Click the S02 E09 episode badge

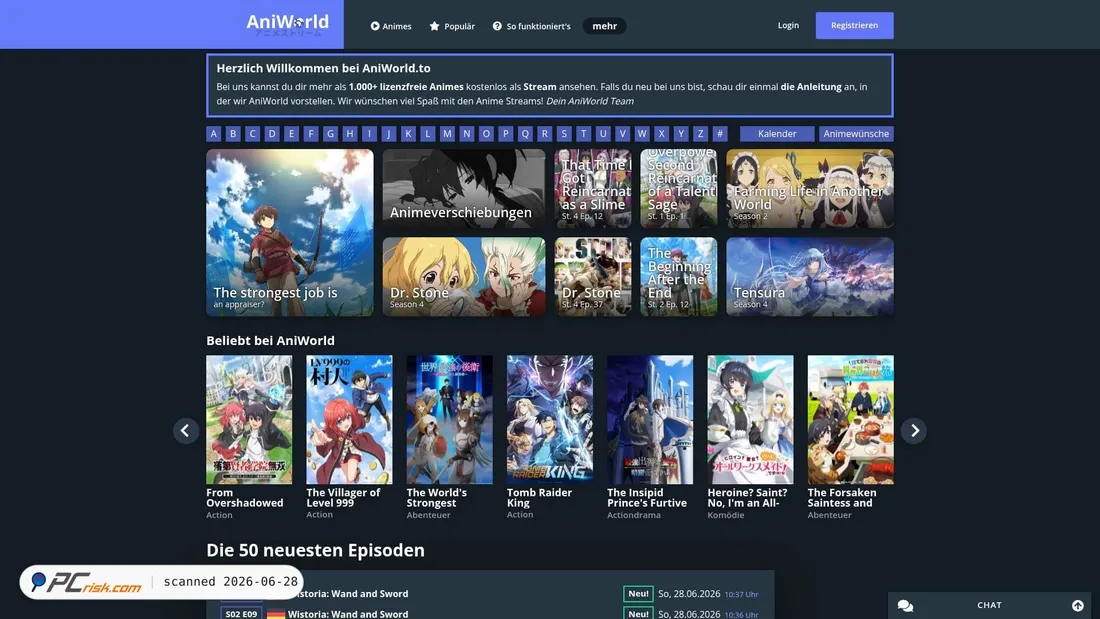(x=241, y=613)
